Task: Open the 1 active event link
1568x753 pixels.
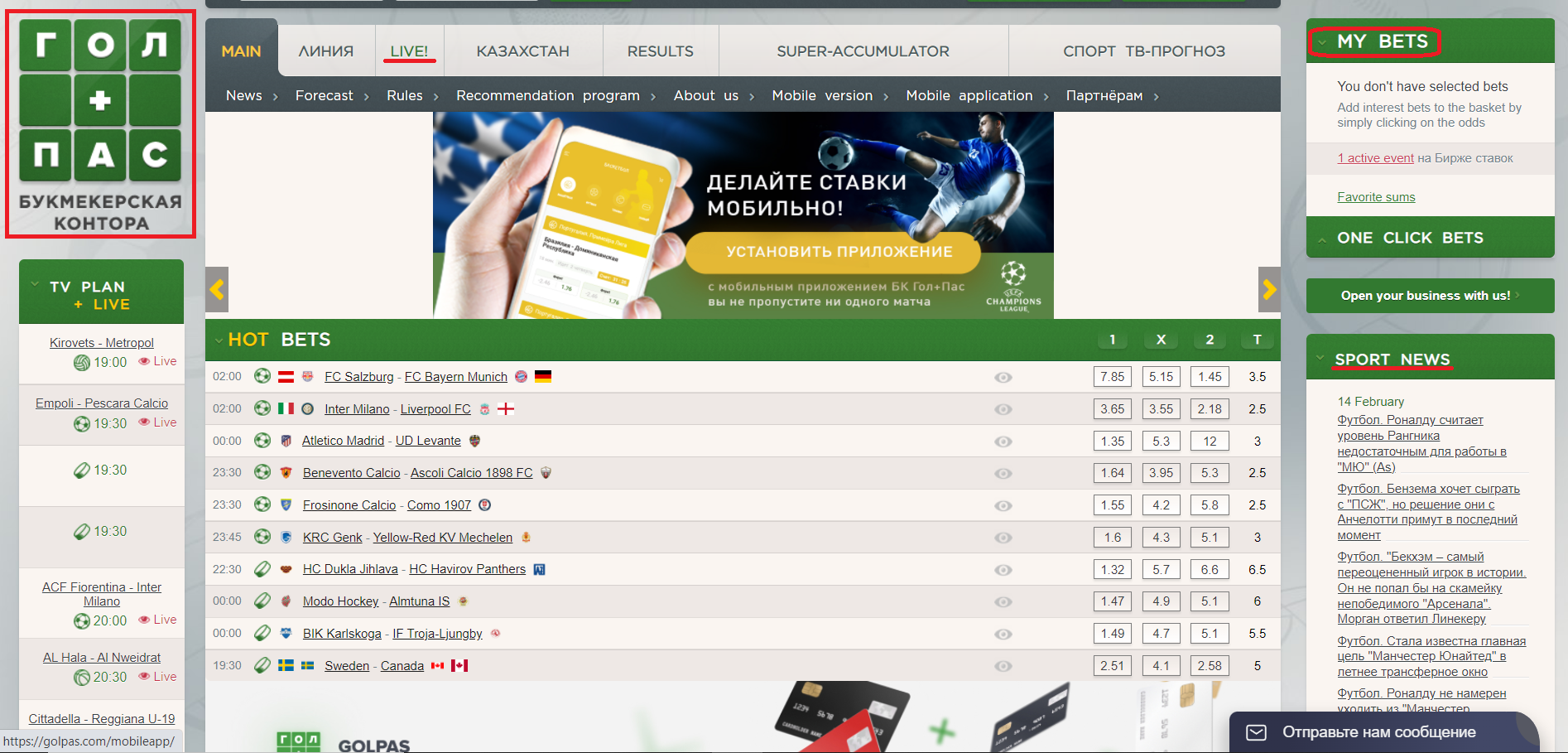Action: coord(1375,158)
